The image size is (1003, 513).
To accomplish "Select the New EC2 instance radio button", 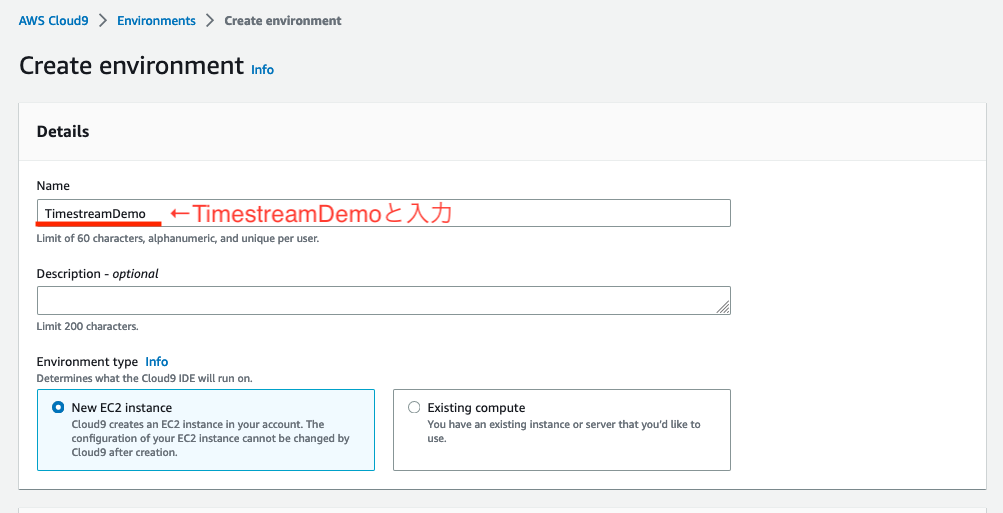I will coord(58,407).
